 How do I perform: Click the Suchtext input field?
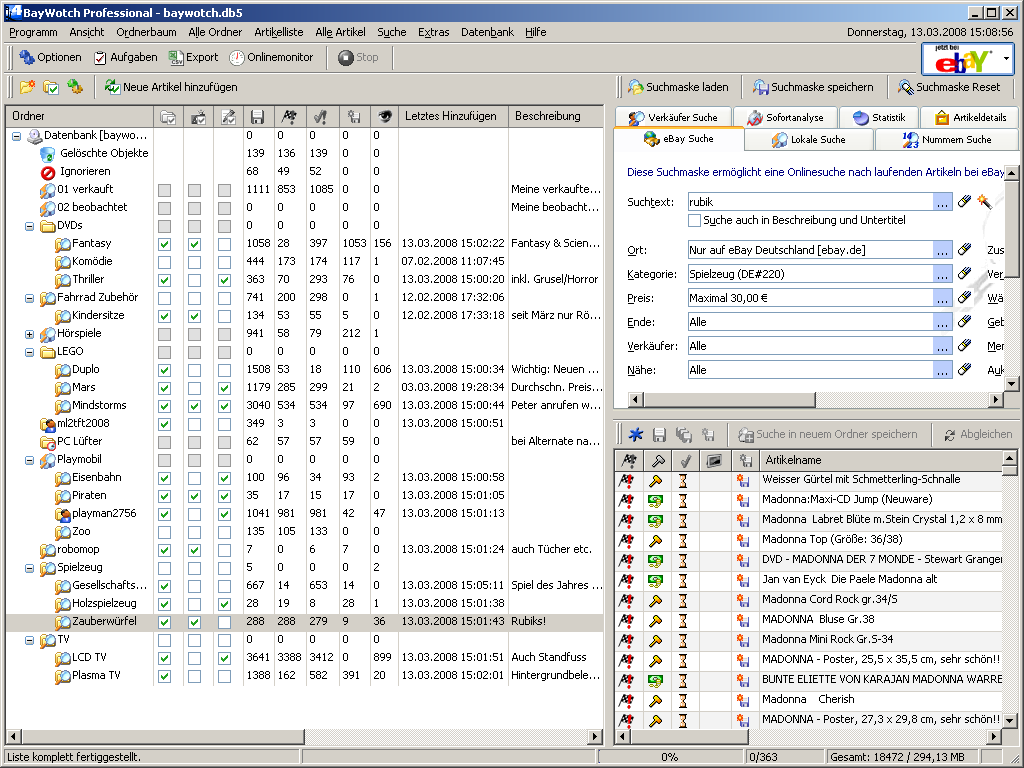[x=810, y=202]
